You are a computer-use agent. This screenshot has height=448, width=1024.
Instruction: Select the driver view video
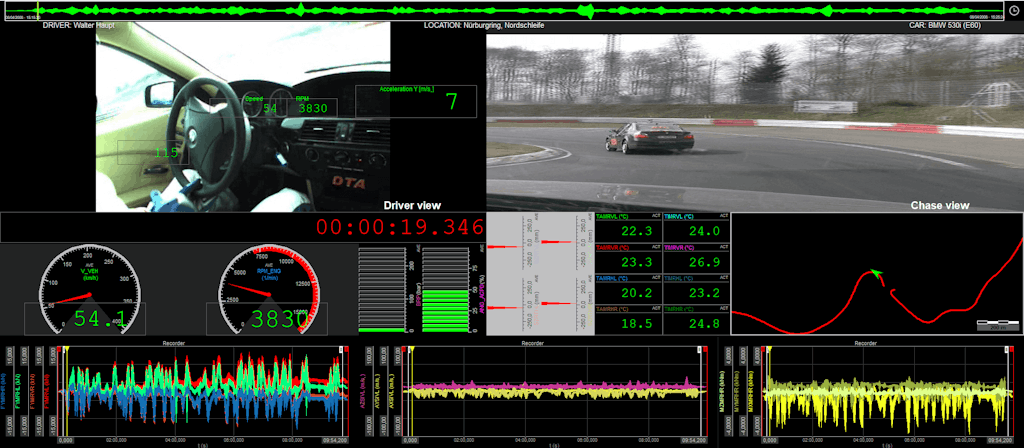coord(244,117)
